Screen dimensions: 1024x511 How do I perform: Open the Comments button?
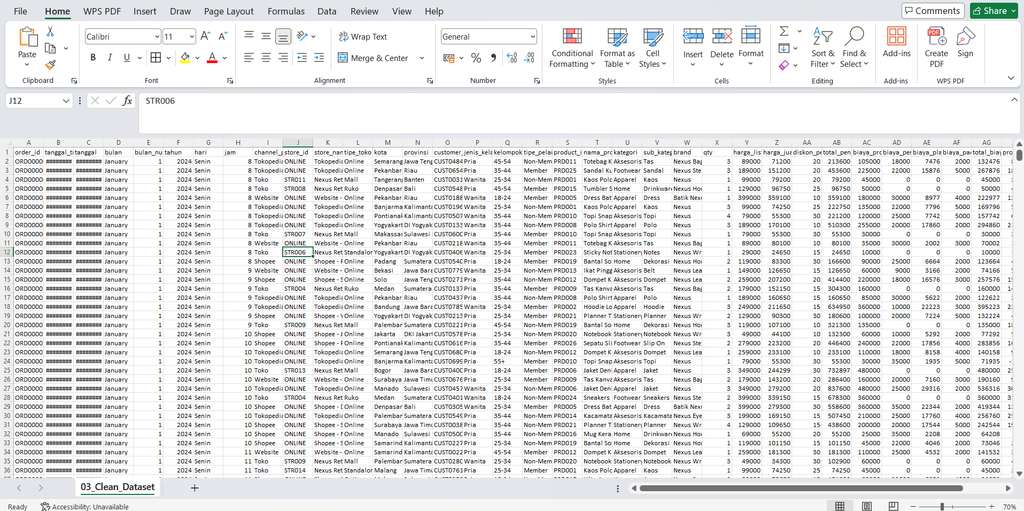click(x=931, y=10)
